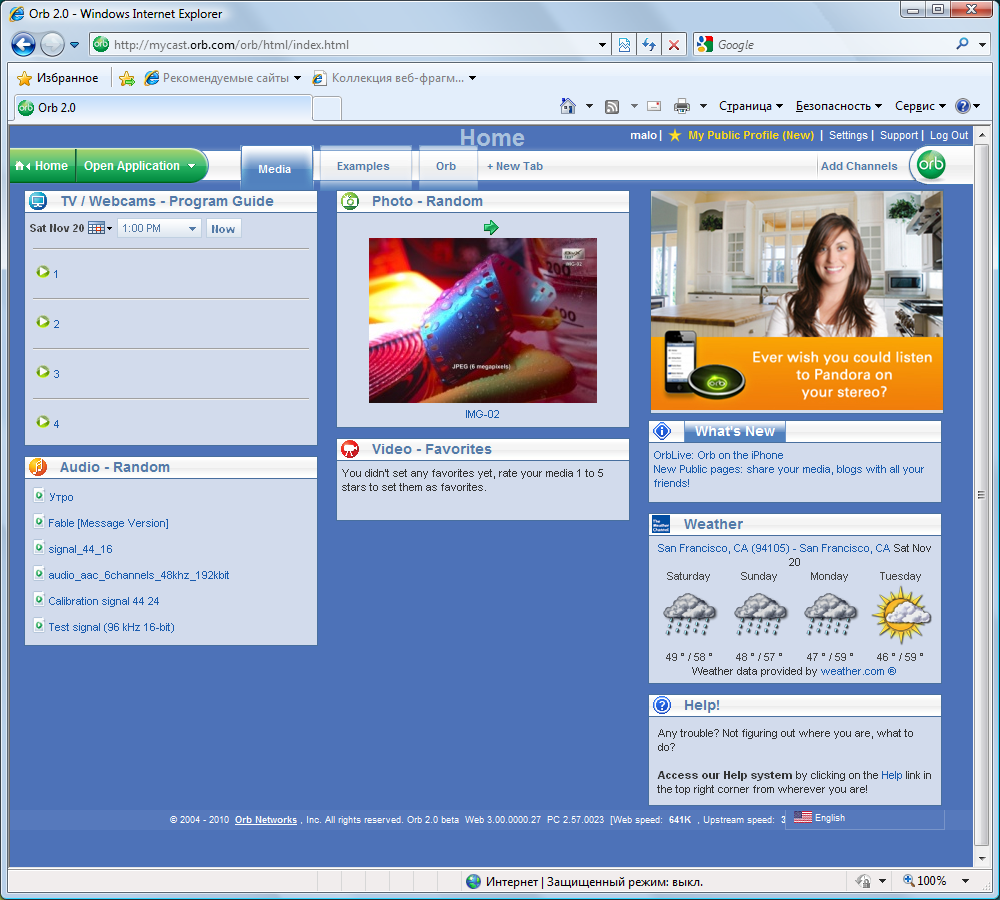Click the What's New info icon
Image resolution: width=1000 pixels, height=900 pixels.
(663, 431)
